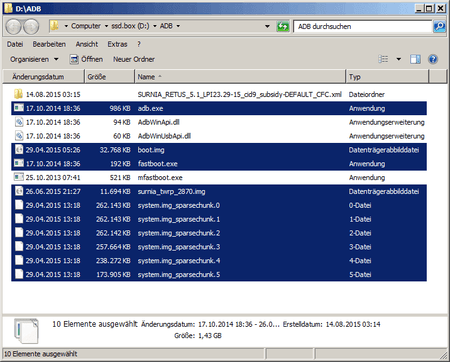Open the Bearbeiten menu
The height and width of the screenshot is (362, 450).
tap(49, 44)
